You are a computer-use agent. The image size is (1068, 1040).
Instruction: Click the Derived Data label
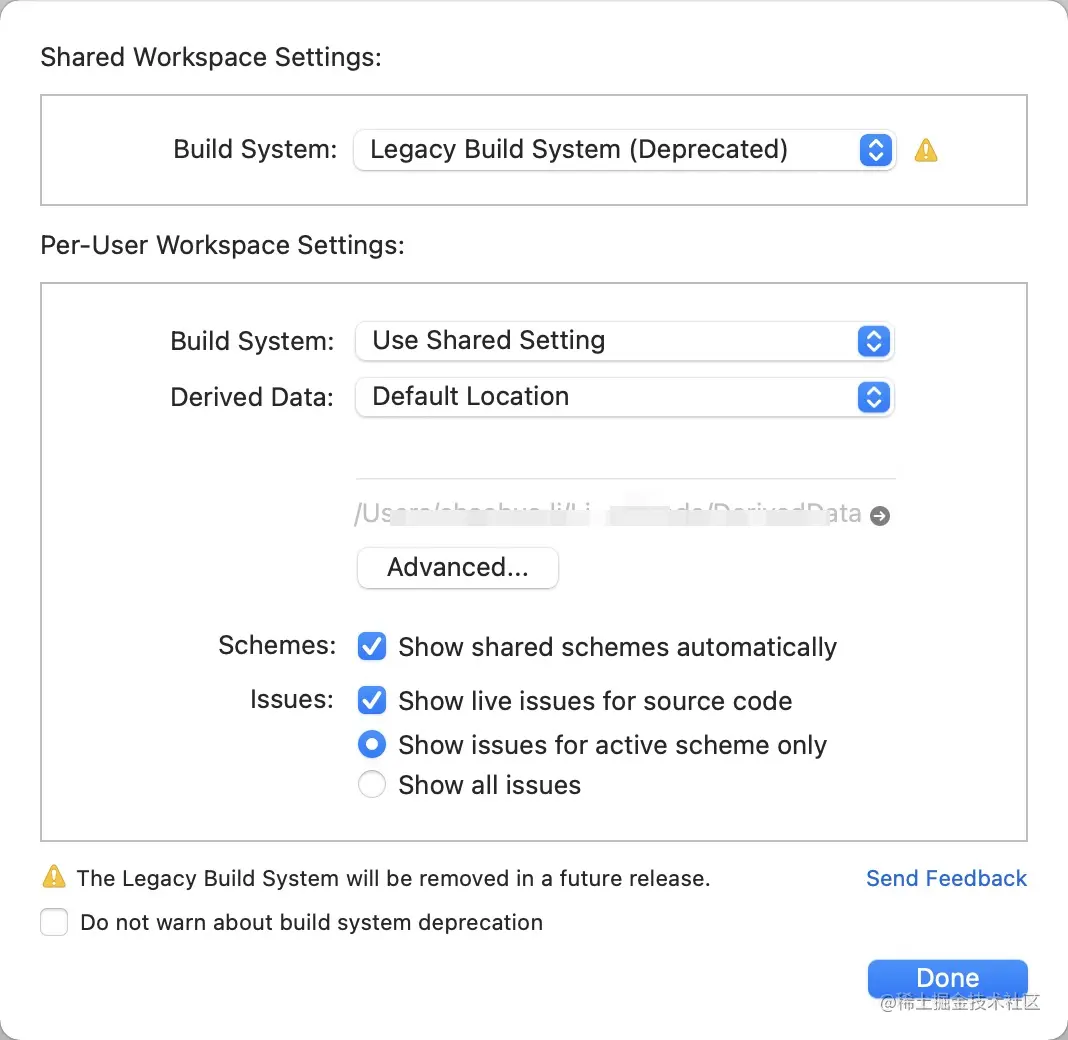pyautogui.click(x=252, y=397)
